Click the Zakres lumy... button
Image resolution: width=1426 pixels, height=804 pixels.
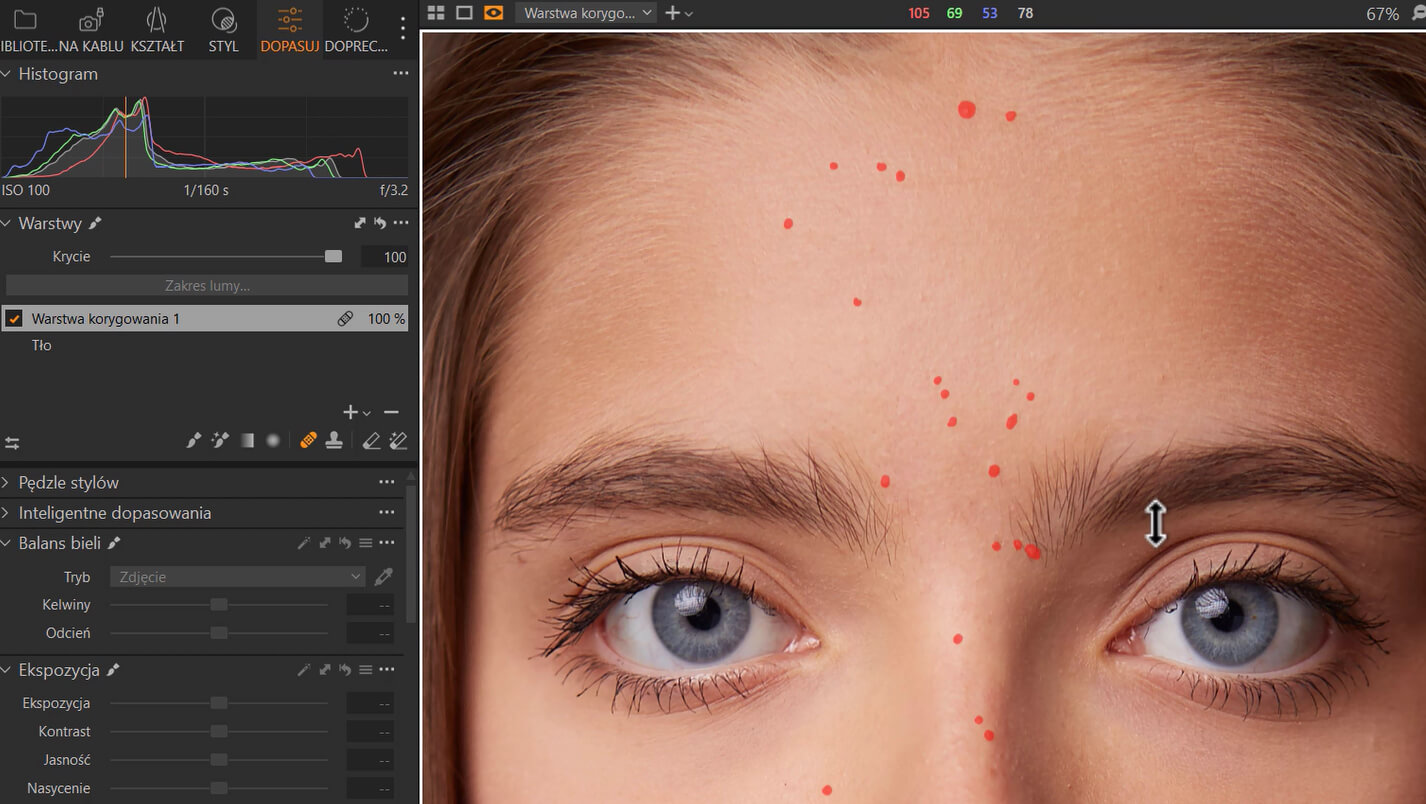coord(207,286)
